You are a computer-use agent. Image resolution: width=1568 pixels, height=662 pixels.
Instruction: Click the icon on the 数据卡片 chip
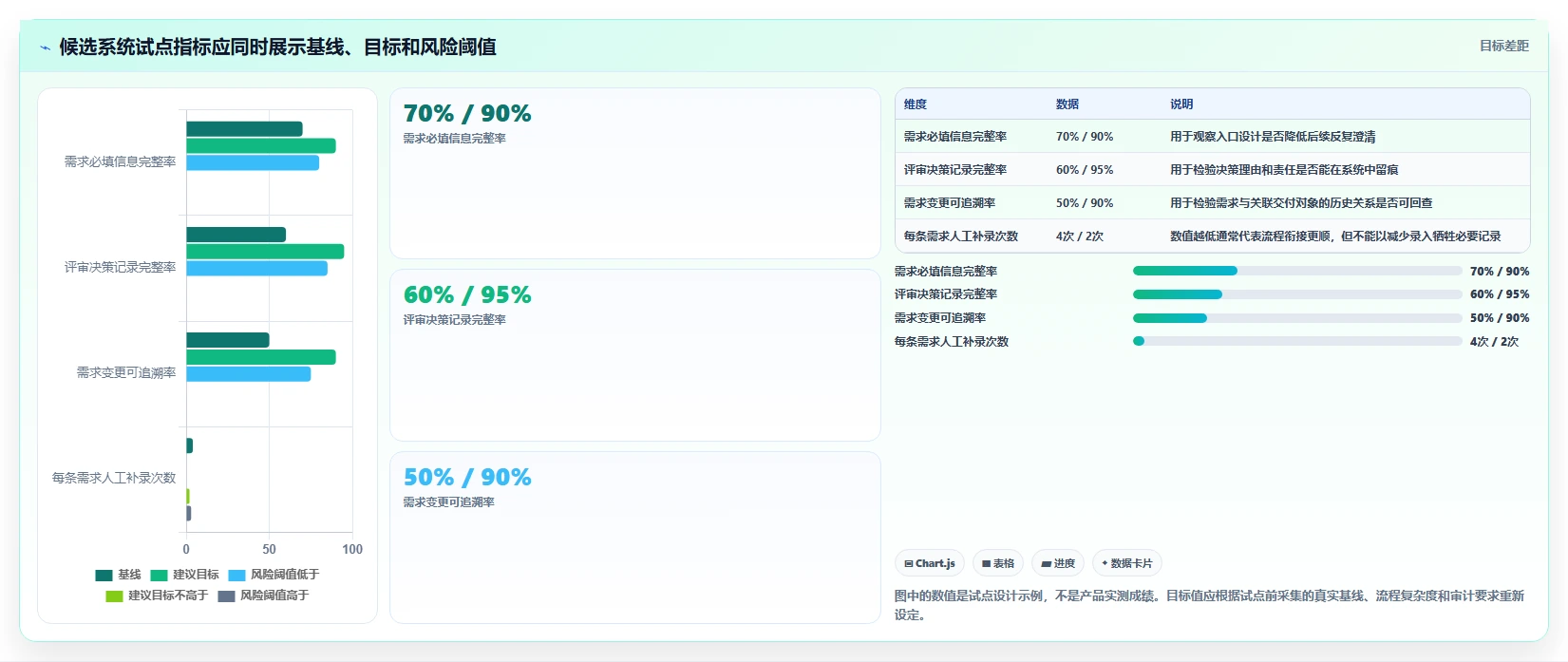tap(1105, 563)
